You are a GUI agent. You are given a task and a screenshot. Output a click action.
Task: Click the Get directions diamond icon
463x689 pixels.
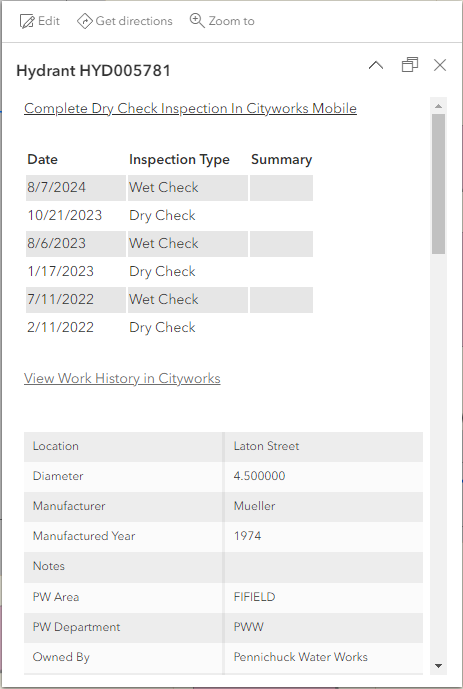(x=84, y=21)
